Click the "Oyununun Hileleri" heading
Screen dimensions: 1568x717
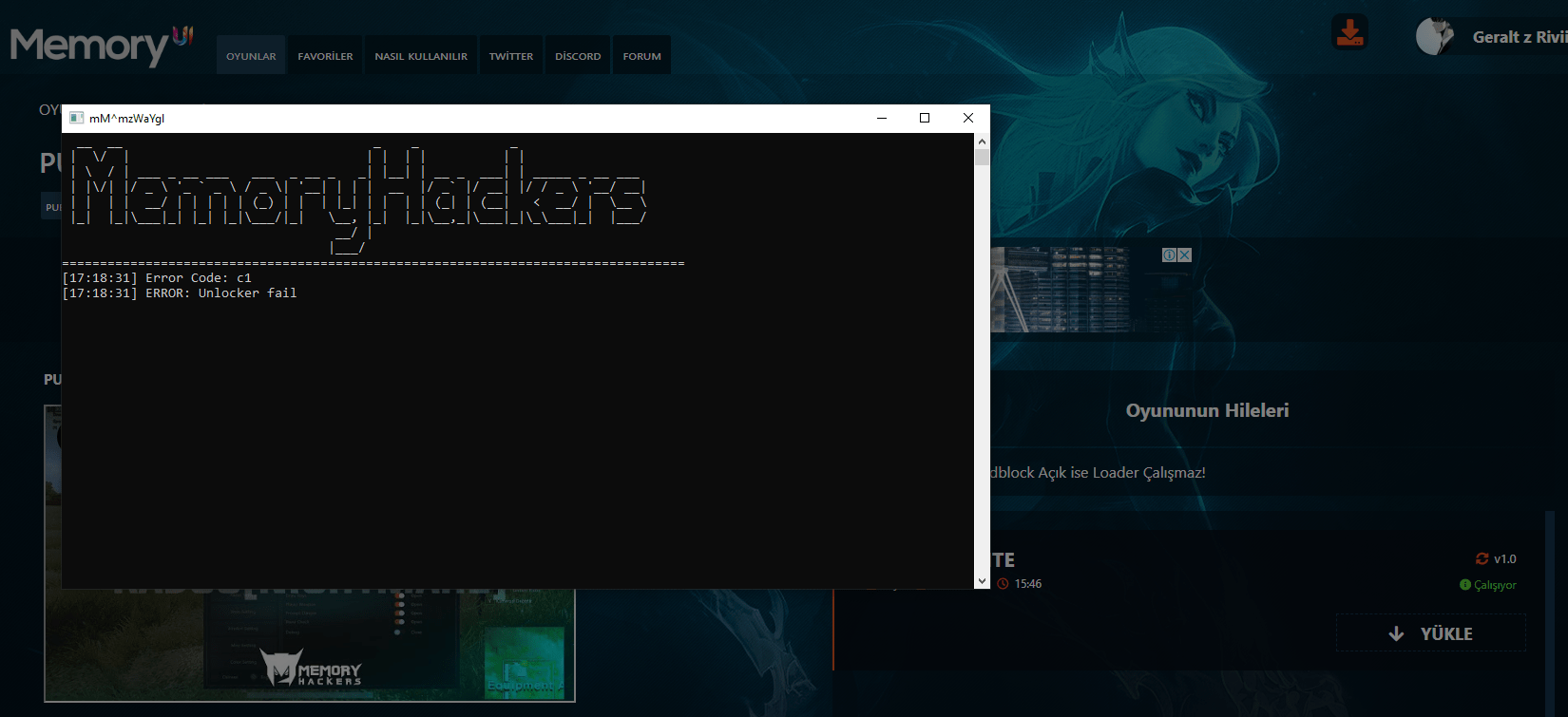tap(1207, 410)
